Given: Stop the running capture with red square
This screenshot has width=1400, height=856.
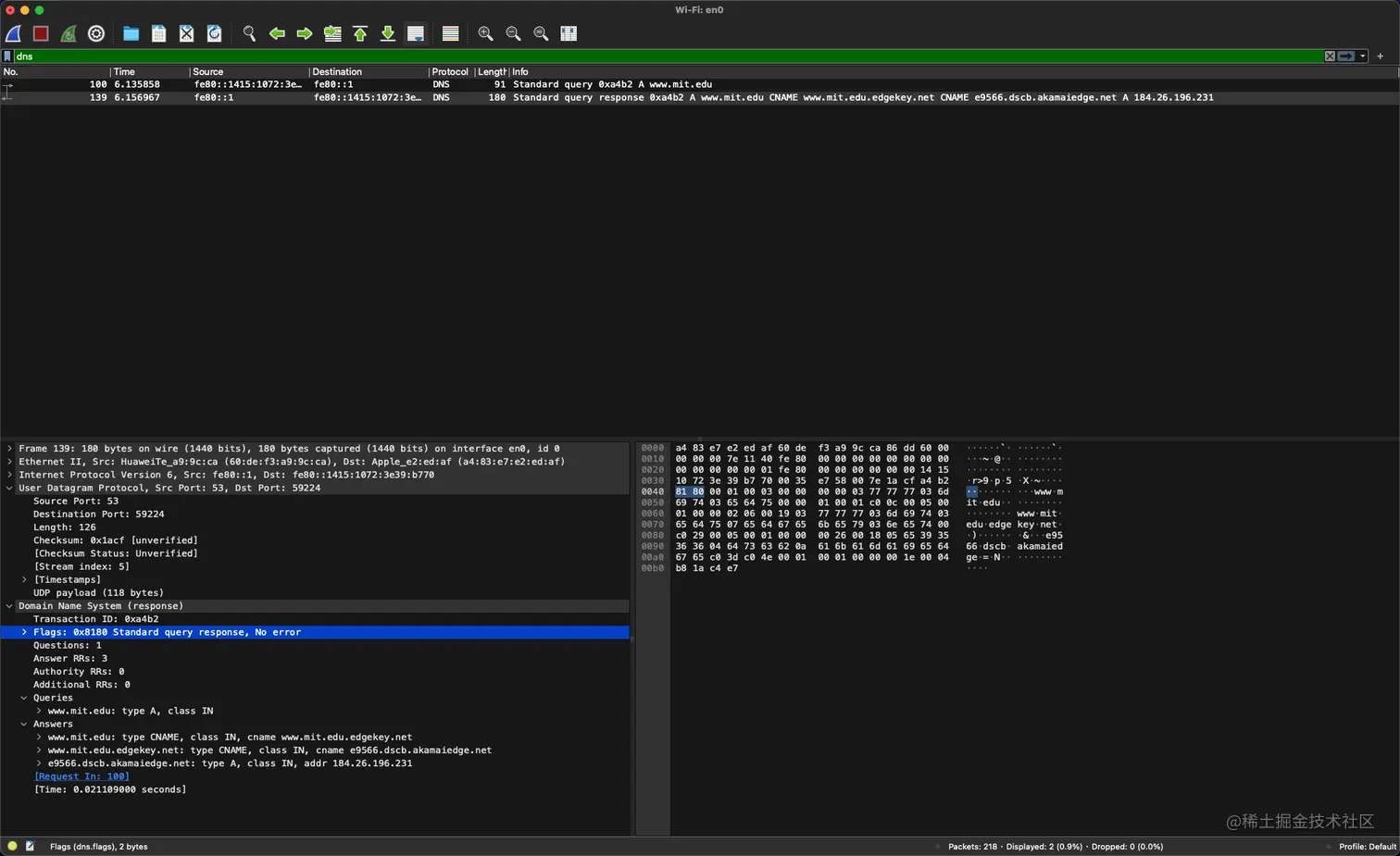Looking at the screenshot, I should (41, 34).
